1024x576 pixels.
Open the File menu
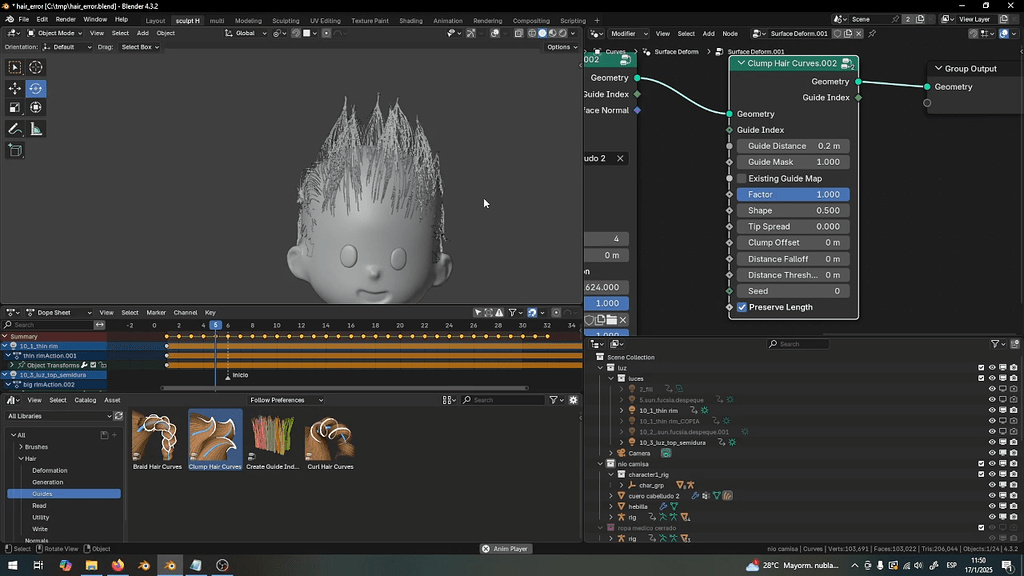point(24,20)
